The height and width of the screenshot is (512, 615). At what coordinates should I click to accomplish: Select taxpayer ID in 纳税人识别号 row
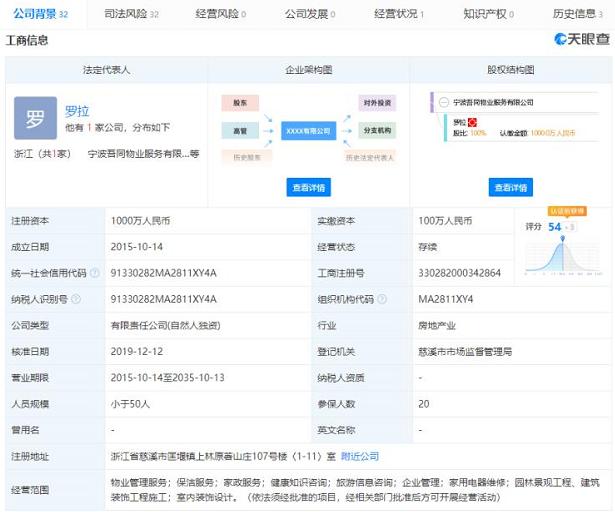click(164, 299)
